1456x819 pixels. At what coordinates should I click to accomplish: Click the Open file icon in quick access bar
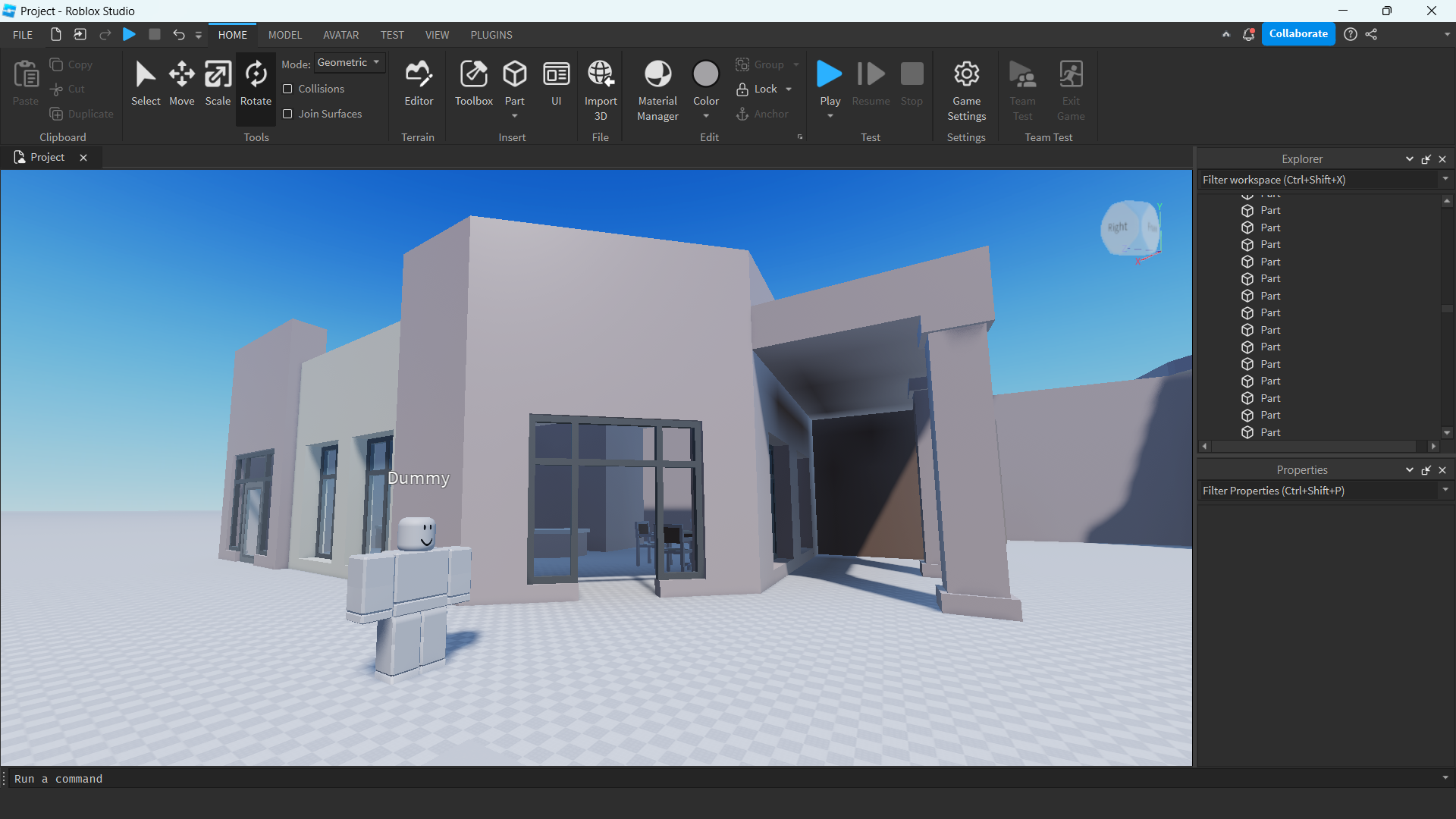tap(80, 34)
